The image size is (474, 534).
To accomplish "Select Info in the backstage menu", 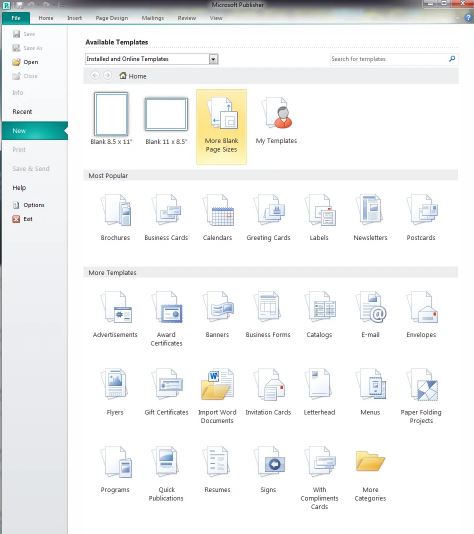I will point(18,93).
